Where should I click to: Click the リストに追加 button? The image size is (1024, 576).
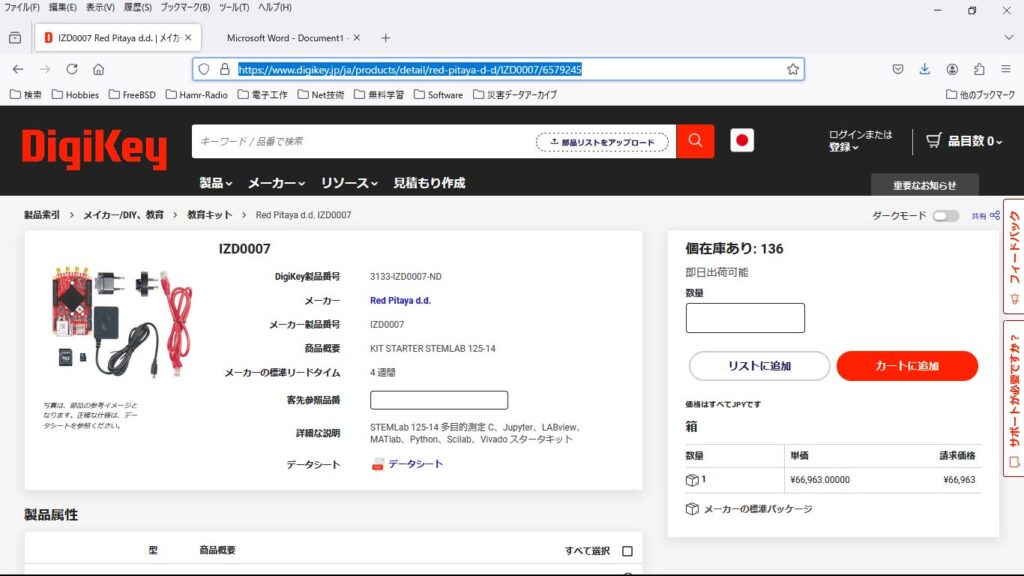(x=760, y=366)
